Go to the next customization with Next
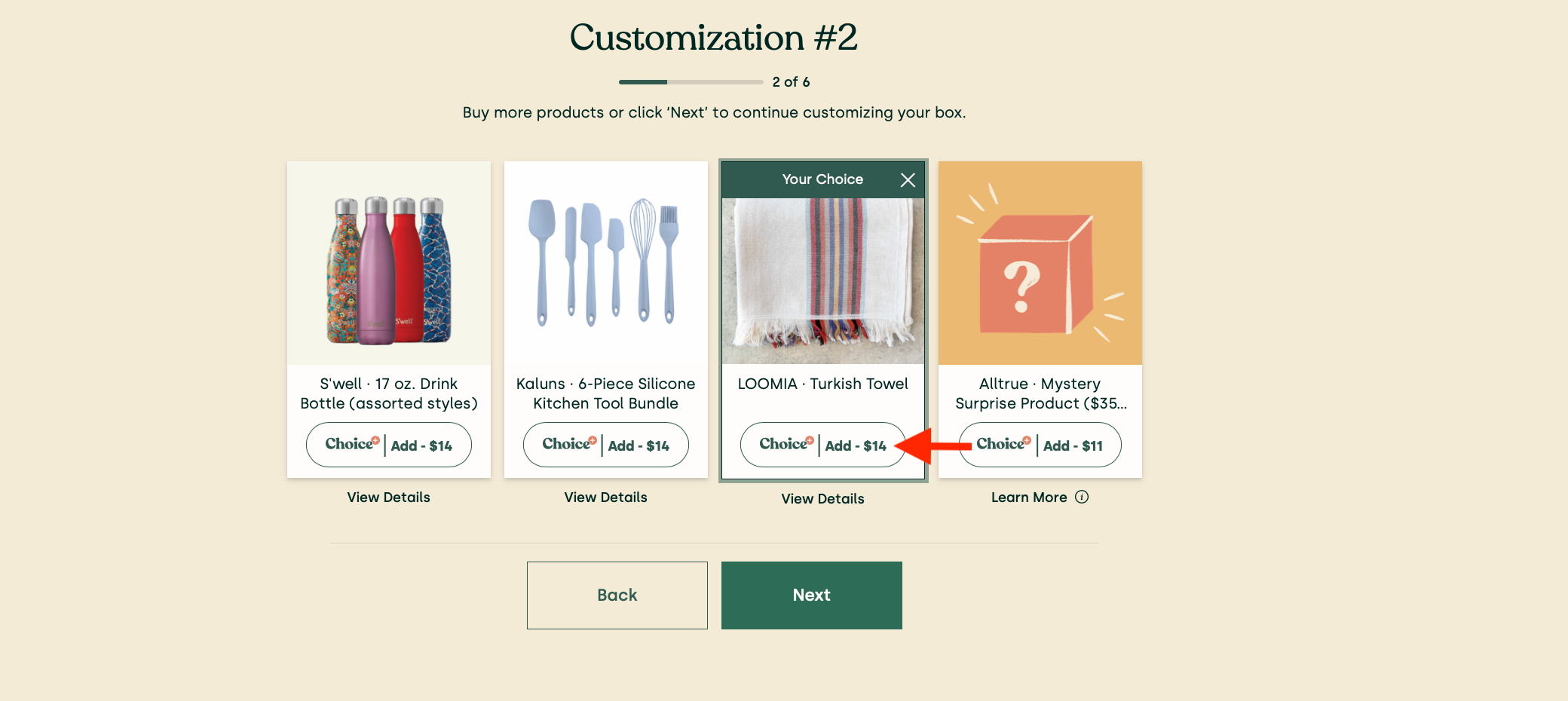The width and height of the screenshot is (1568, 701). tap(812, 595)
